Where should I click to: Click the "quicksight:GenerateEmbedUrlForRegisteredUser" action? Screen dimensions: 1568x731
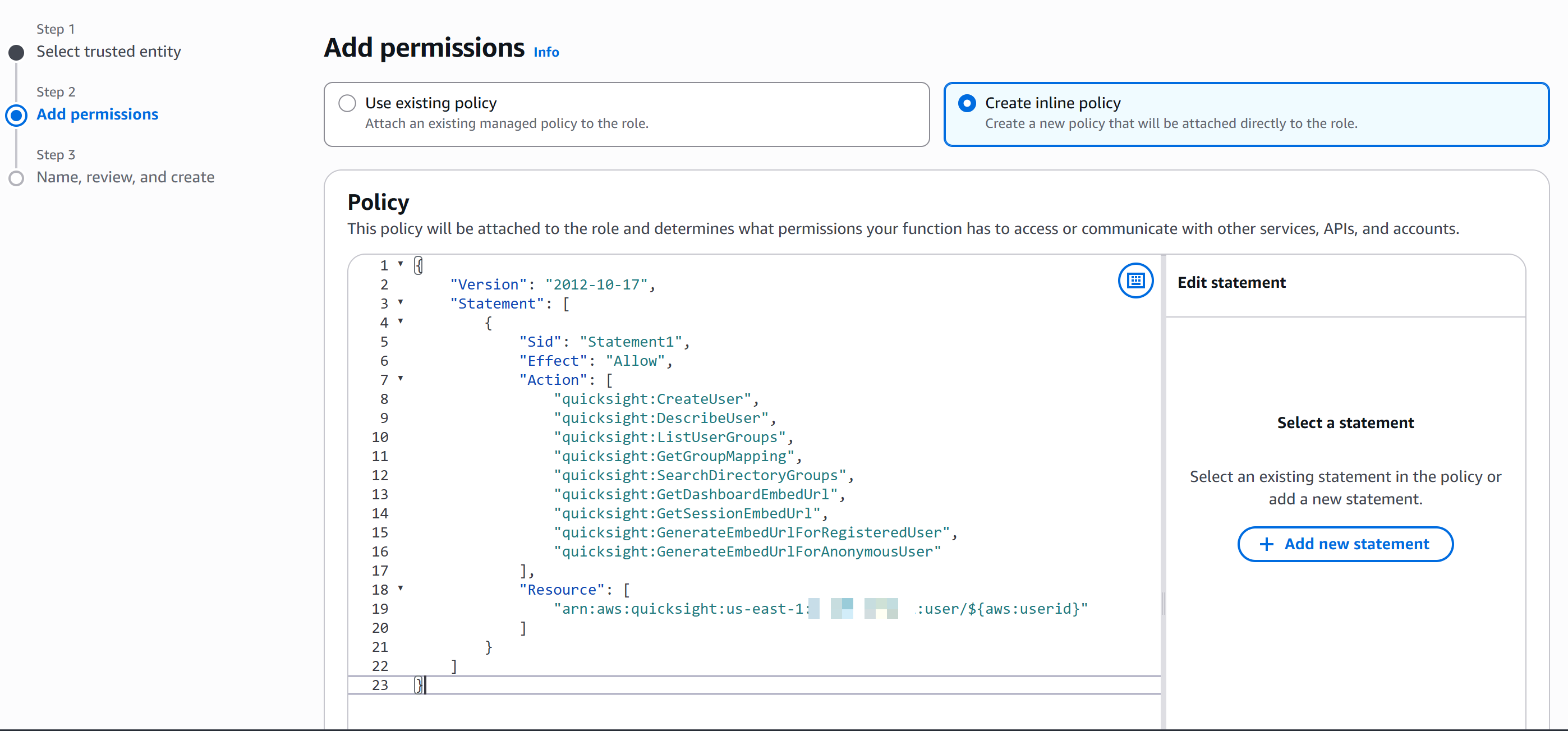click(752, 532)
